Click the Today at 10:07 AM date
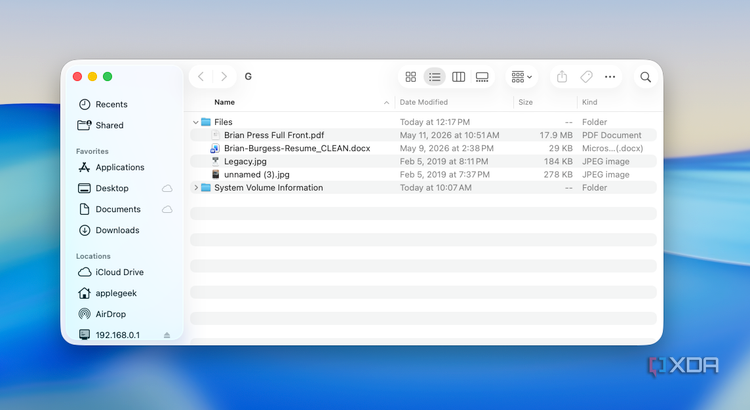This screenshot has width=750, height=410. coord(436,188)
